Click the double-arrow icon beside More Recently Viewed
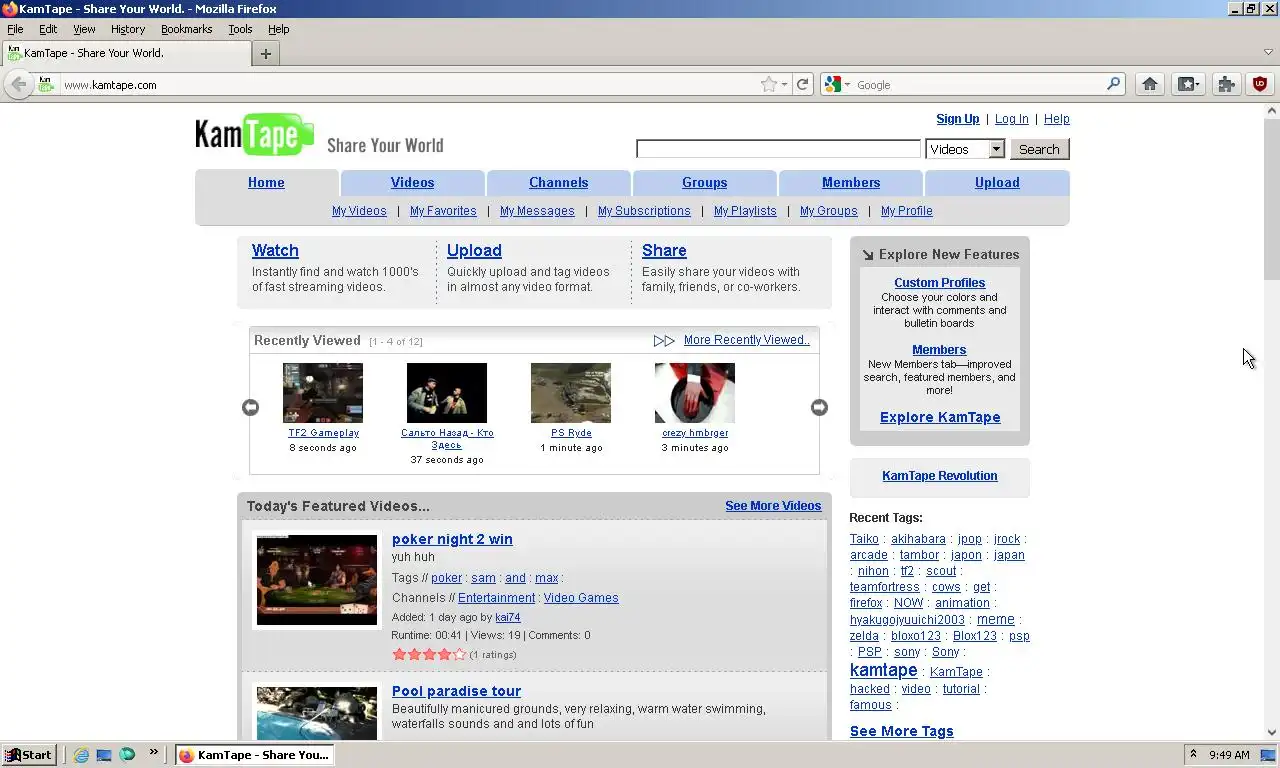 664,341
